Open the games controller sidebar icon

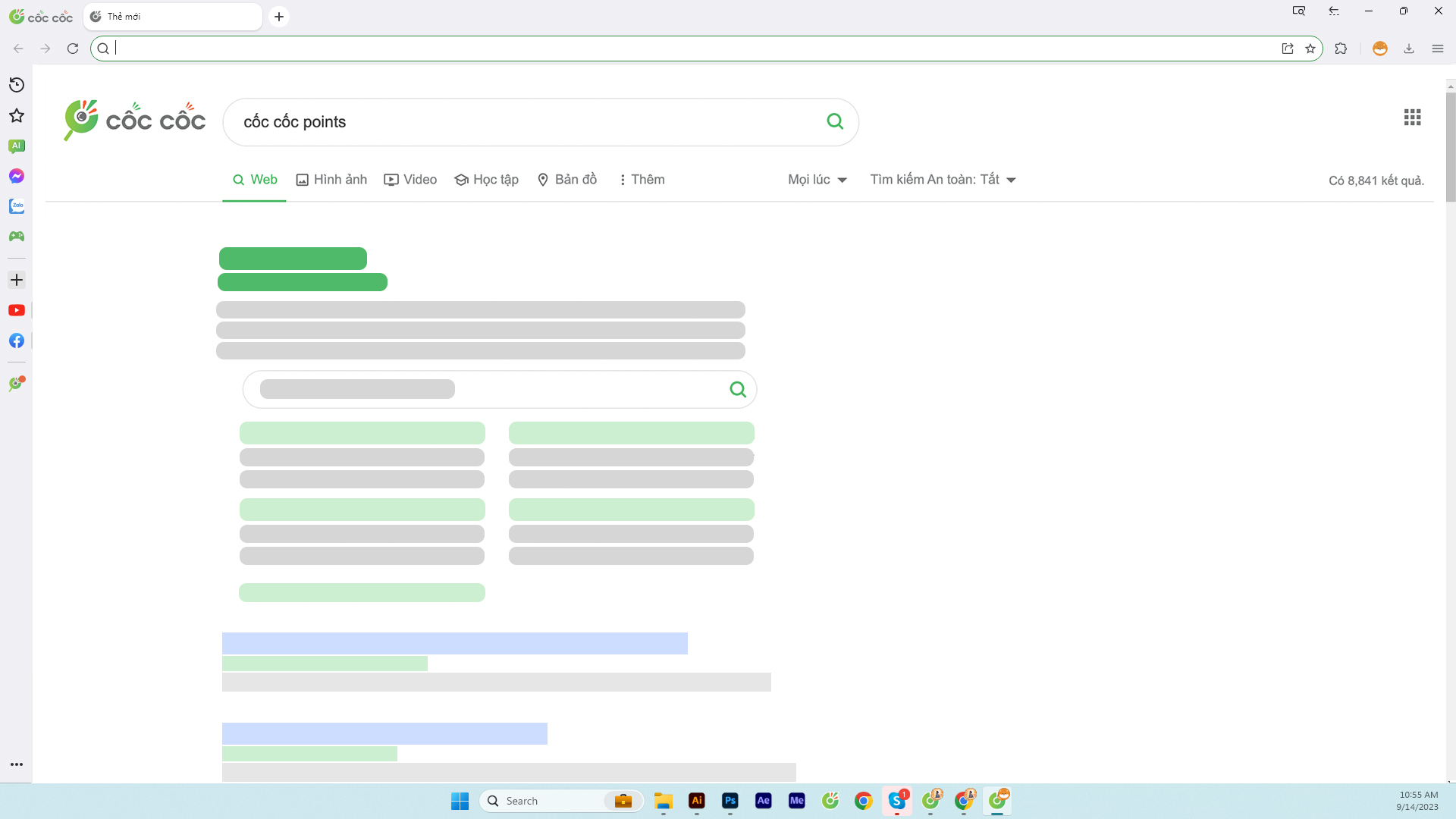click(x=17, y=237)
